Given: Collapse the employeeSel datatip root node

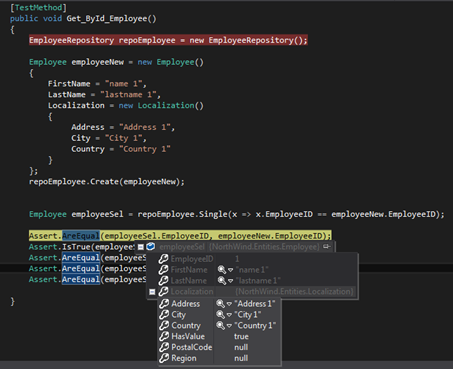Looking at the screenshot, I should (x=141, y=247).
